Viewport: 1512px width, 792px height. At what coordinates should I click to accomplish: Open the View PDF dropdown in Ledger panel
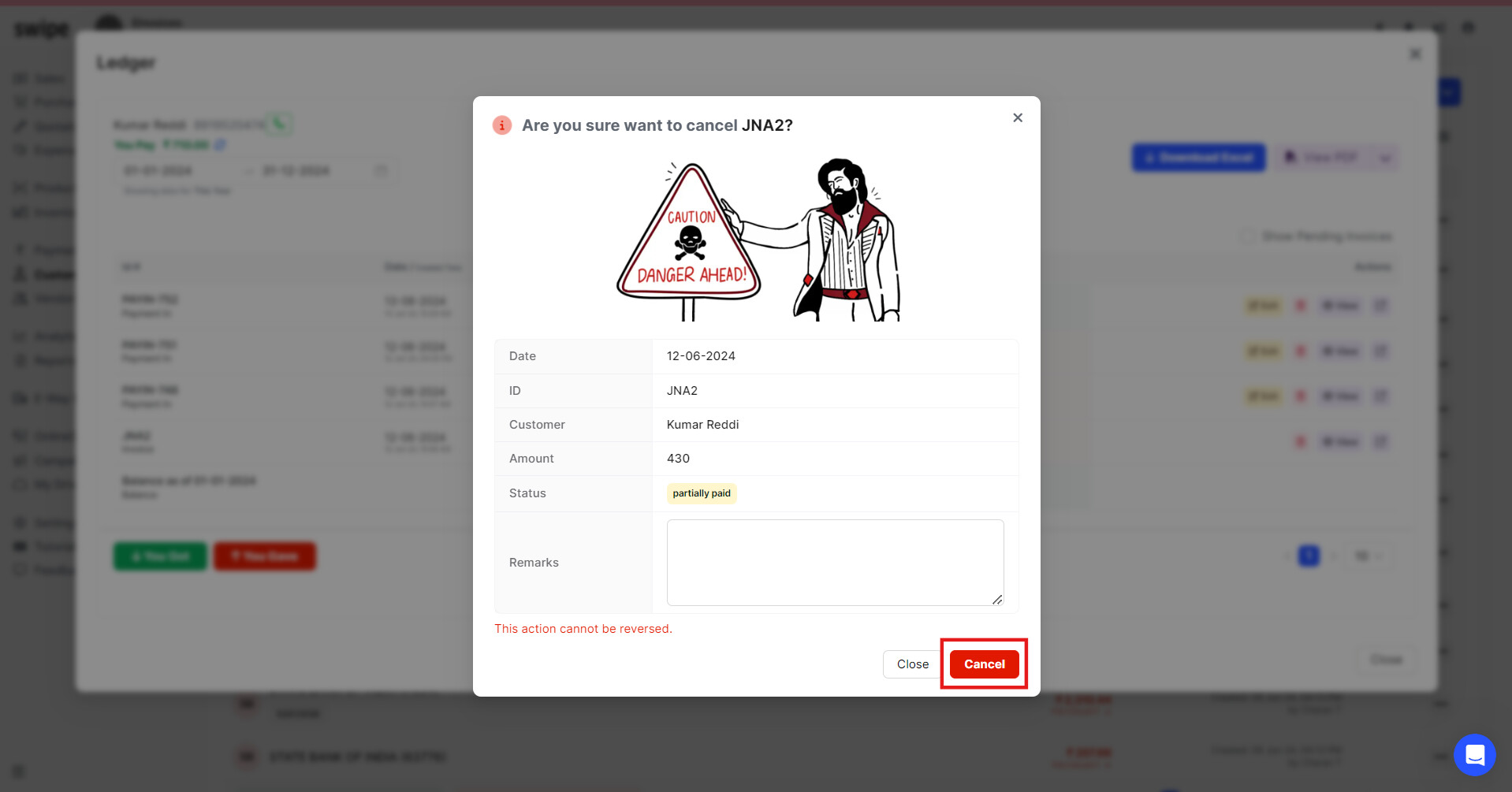[1385, 158]
